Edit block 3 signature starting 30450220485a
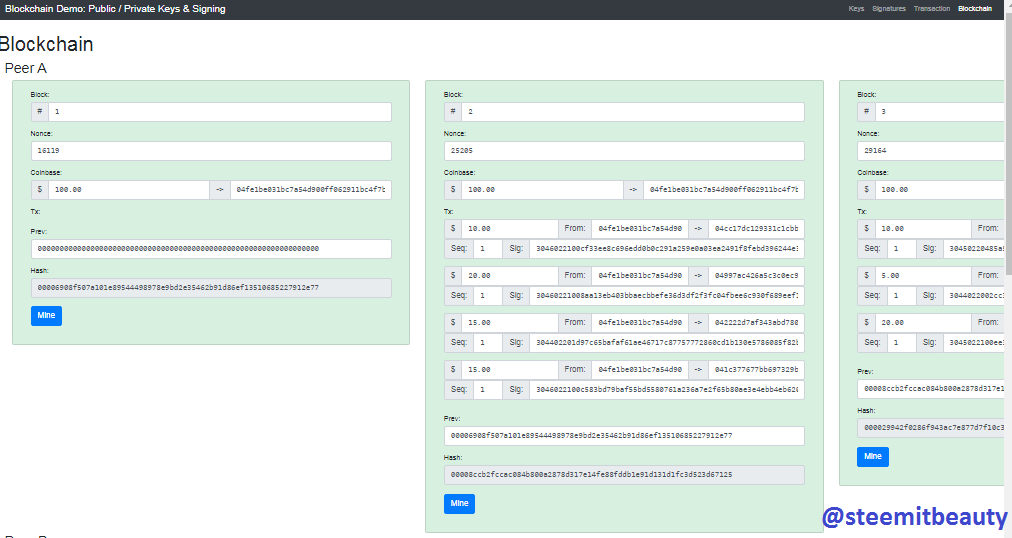Image resolution: width=1012 pixels, height=538 pixels. [x=974, y=248]
